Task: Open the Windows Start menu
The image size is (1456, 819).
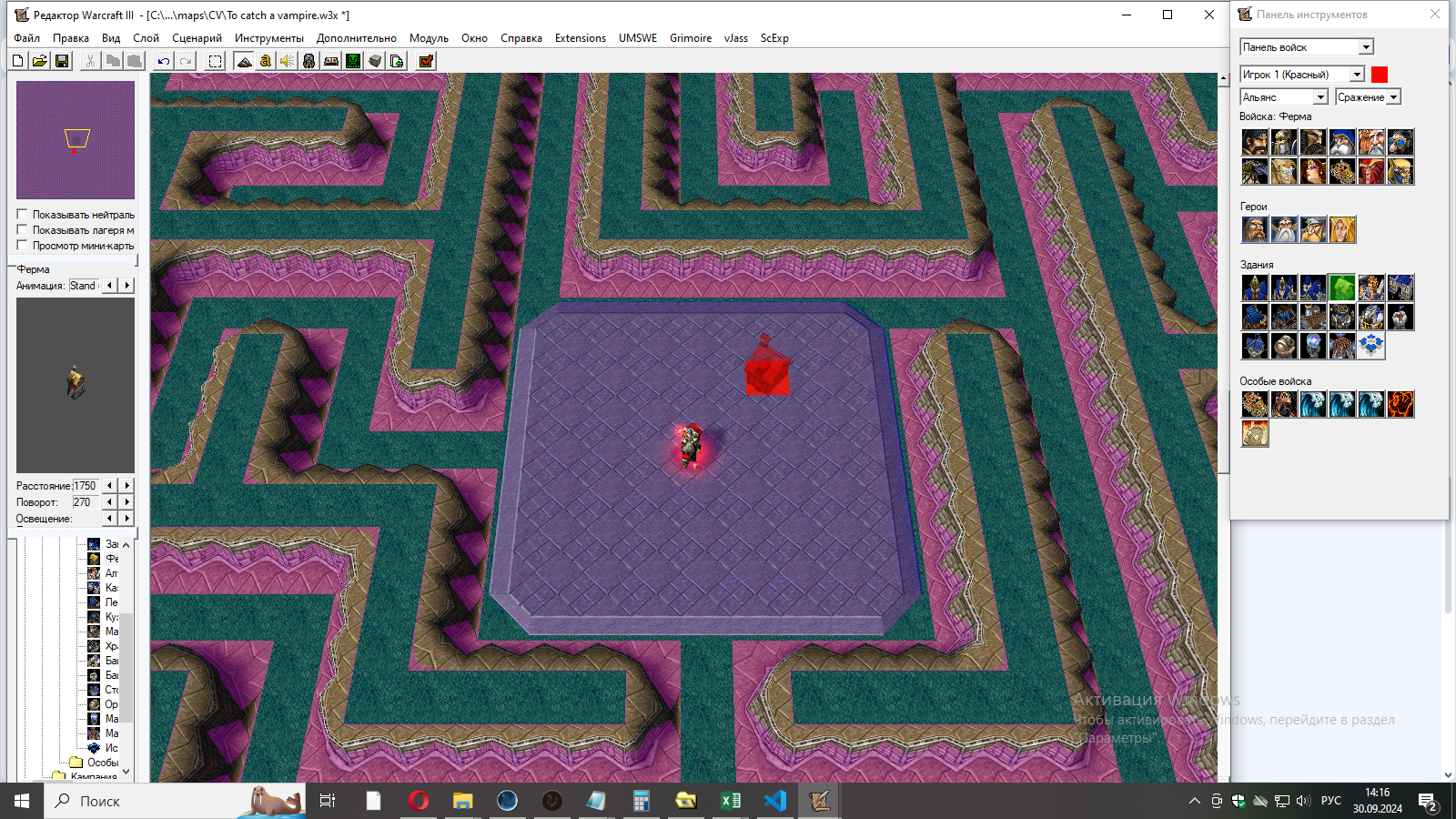Action: (x=22, y=801)
